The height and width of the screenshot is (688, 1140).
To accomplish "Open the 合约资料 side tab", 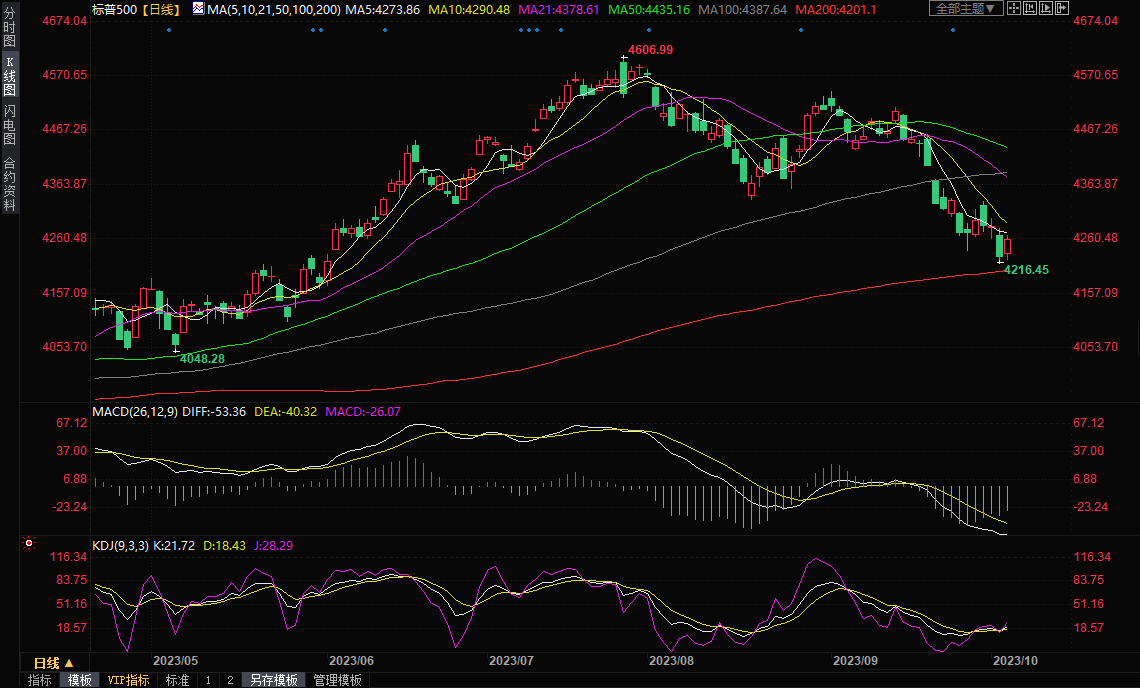I will click(9, 183).
